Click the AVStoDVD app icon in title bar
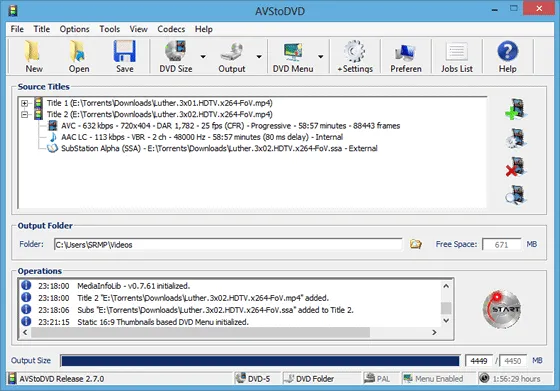 (13, 10)
